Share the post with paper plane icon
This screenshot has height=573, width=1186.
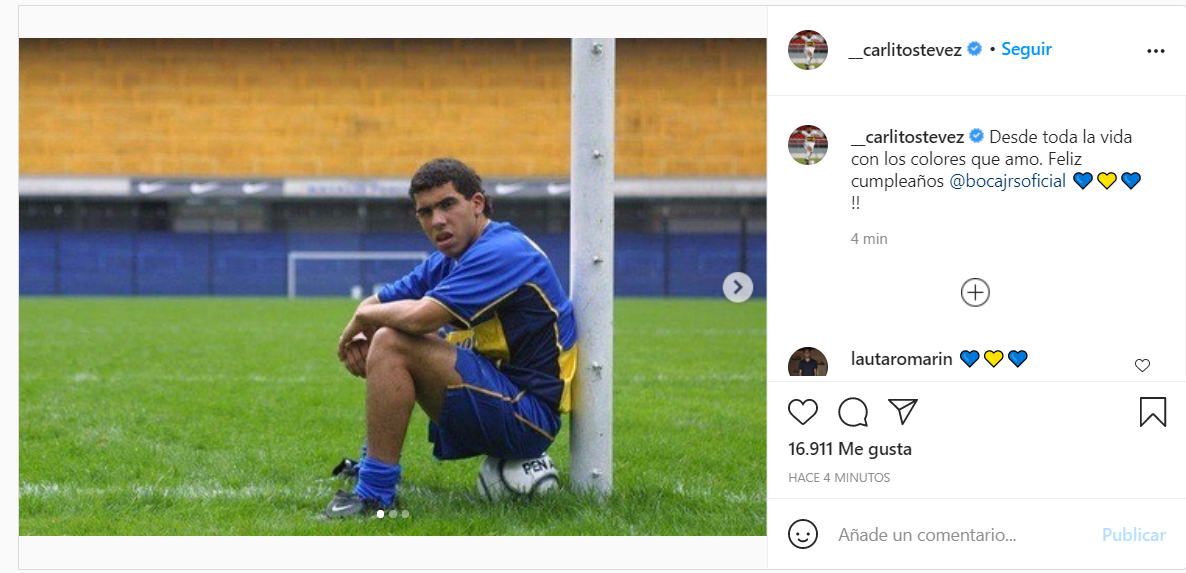903,412
